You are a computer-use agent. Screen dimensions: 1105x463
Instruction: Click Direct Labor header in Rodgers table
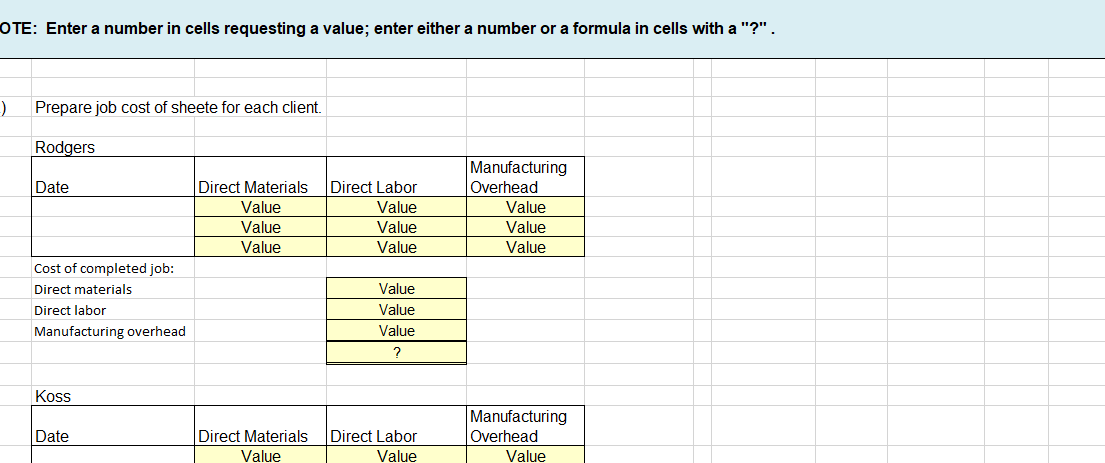396,177
